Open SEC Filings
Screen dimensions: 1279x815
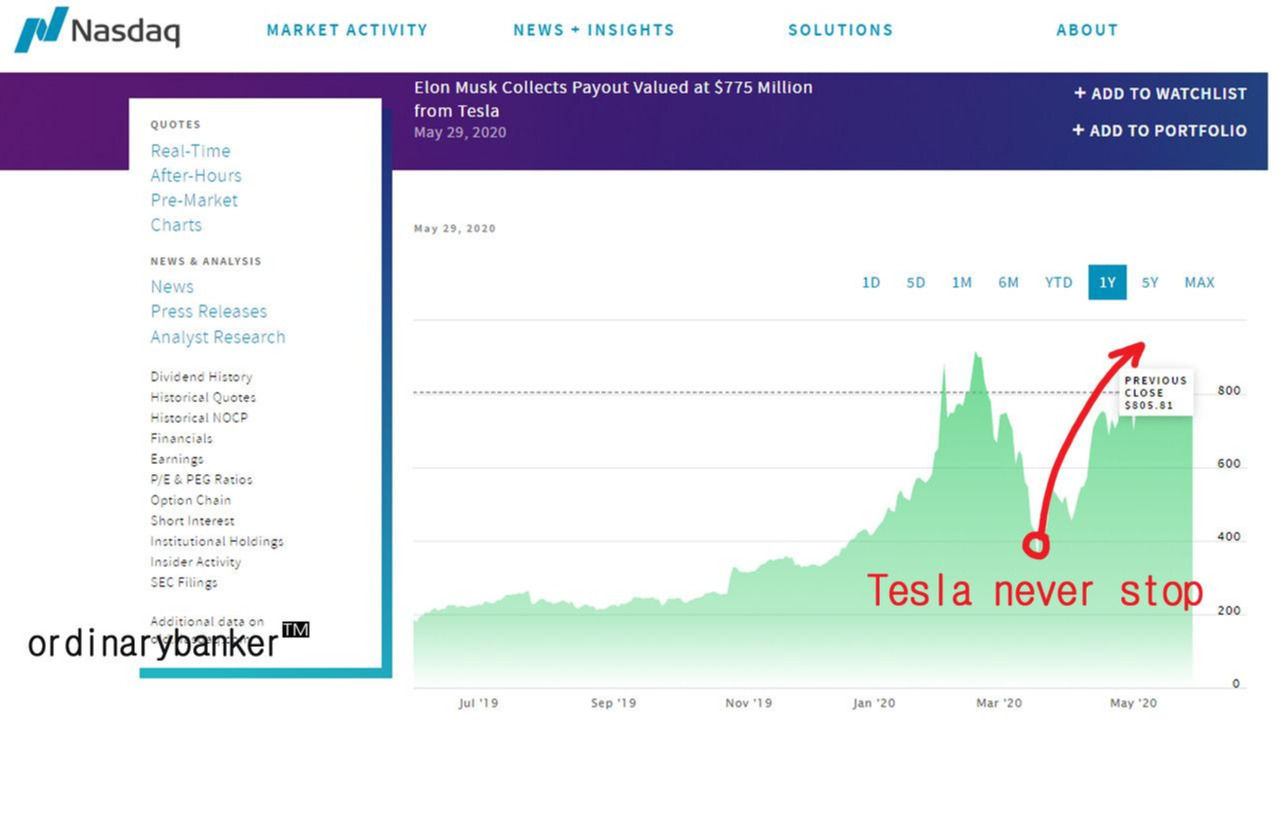[184, 582]
